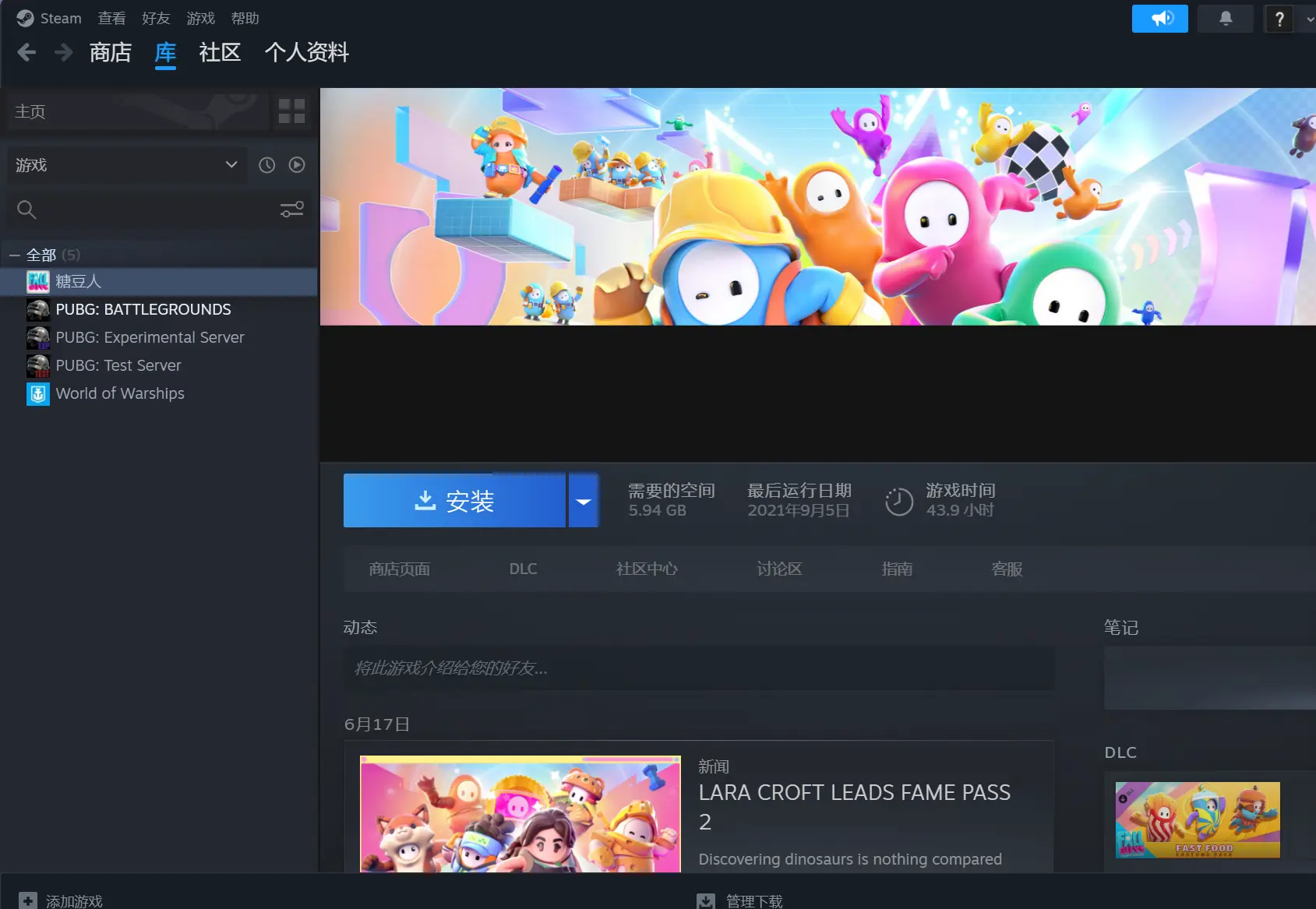1316x909 pixels.
Task: Switch to the 库 tab
Action: [x=165, y=52]
